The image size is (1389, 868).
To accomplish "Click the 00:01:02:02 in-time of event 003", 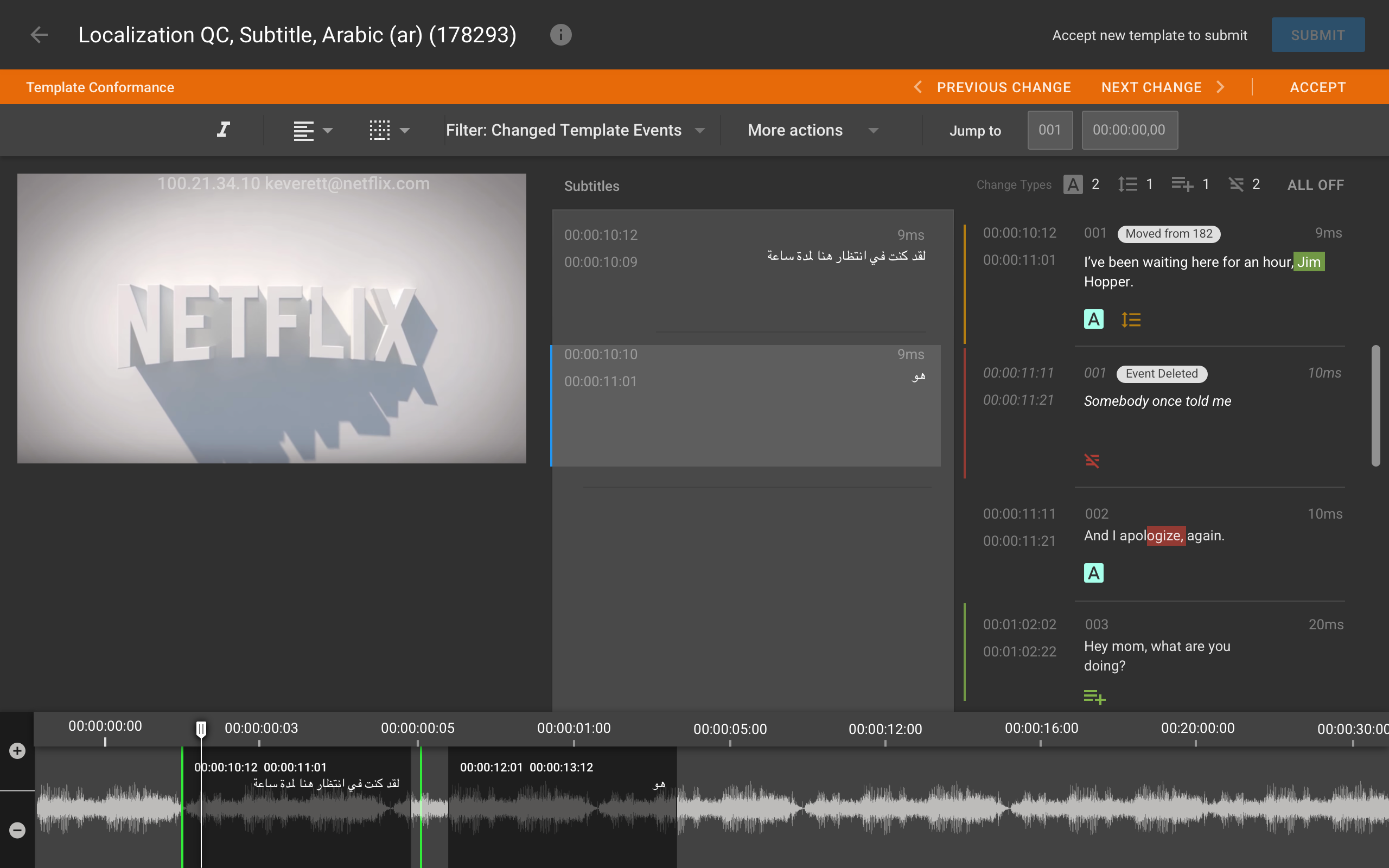I will 1020,624.
